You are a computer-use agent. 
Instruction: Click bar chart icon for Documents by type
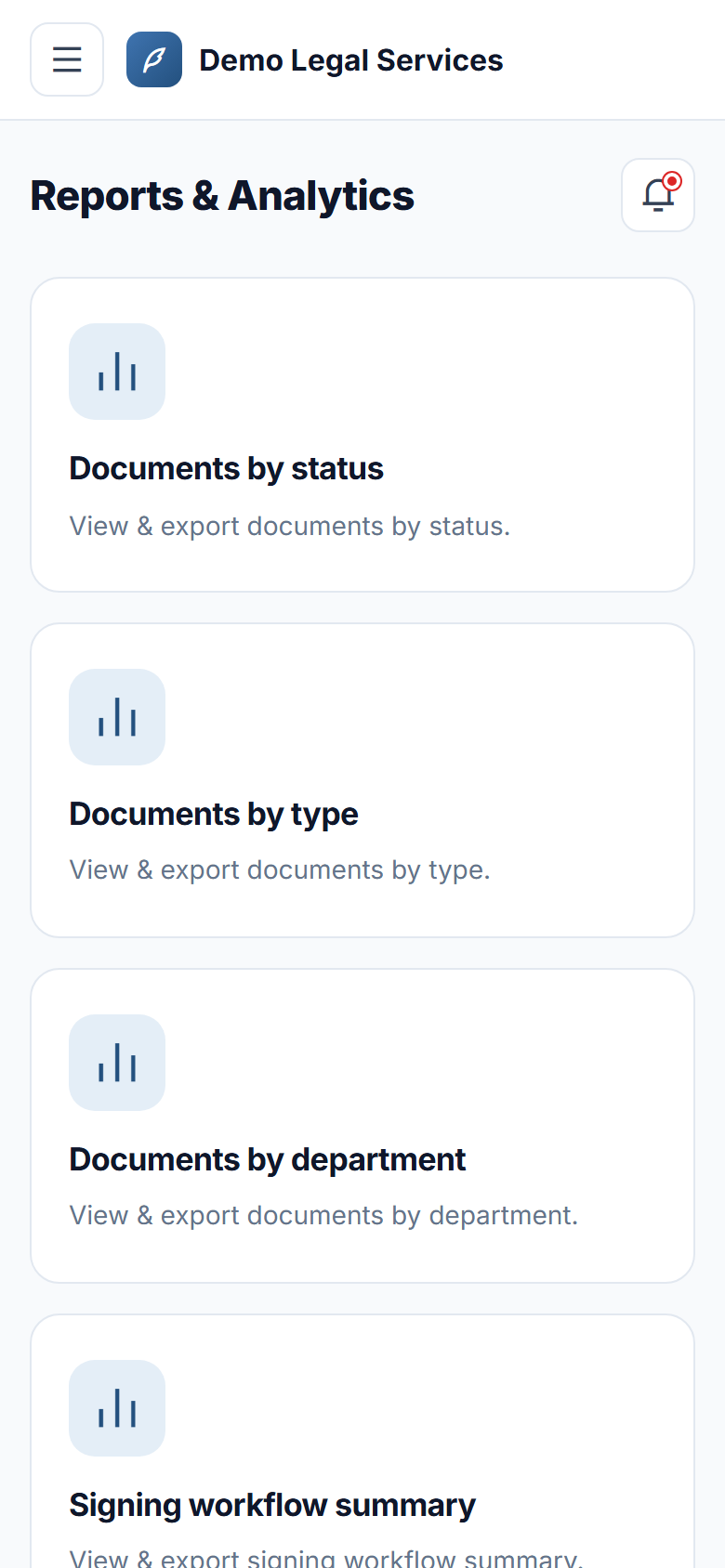coord(117,717)
